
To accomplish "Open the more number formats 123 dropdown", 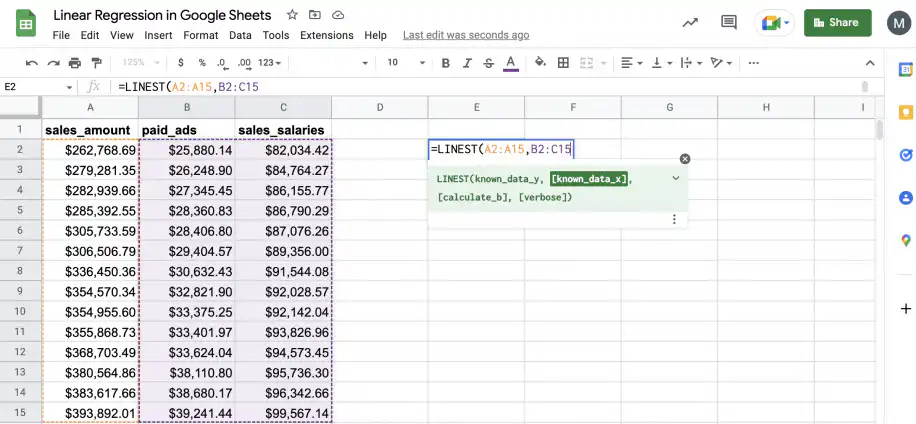I will tap(270, 62).
